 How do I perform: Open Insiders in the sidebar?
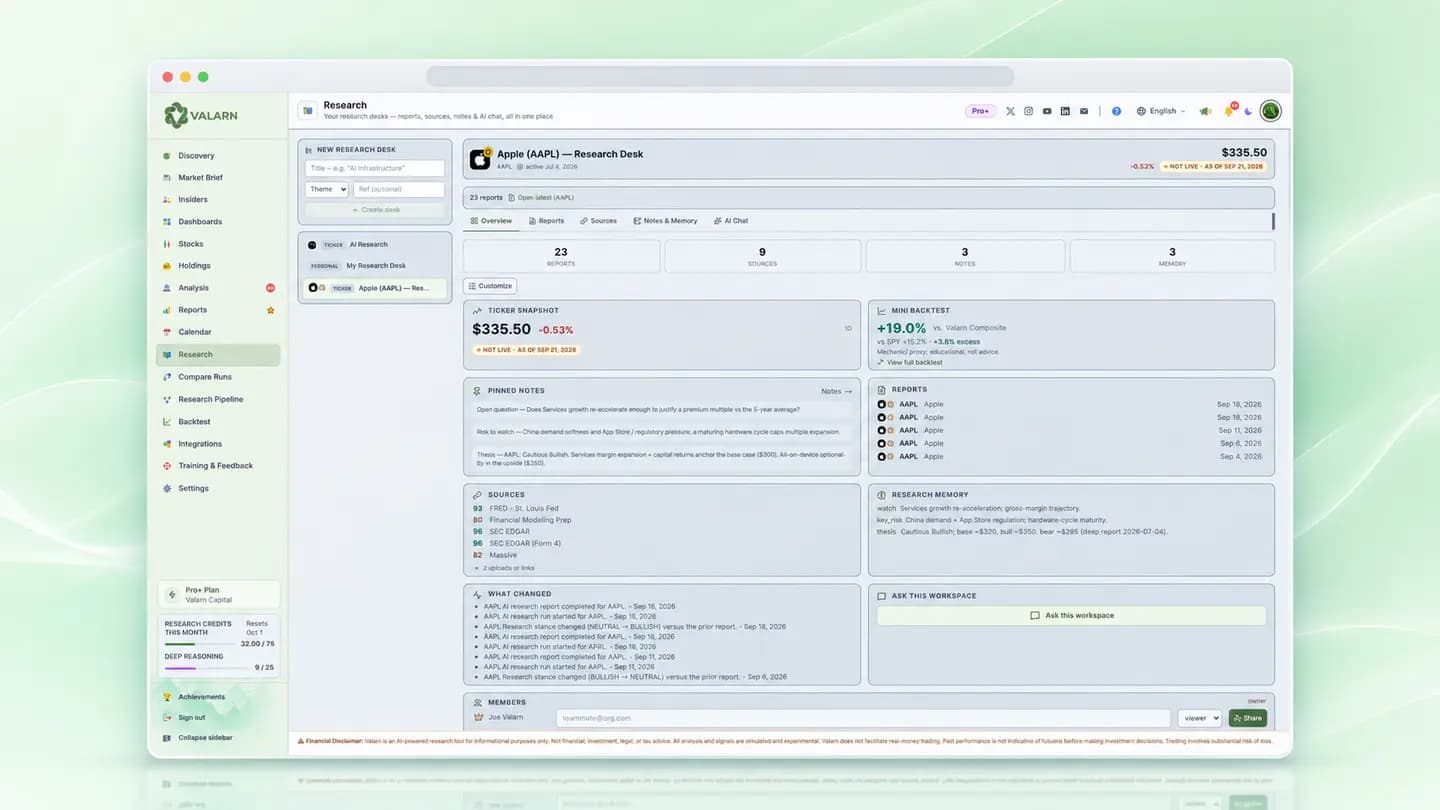[x=218, y=200]
